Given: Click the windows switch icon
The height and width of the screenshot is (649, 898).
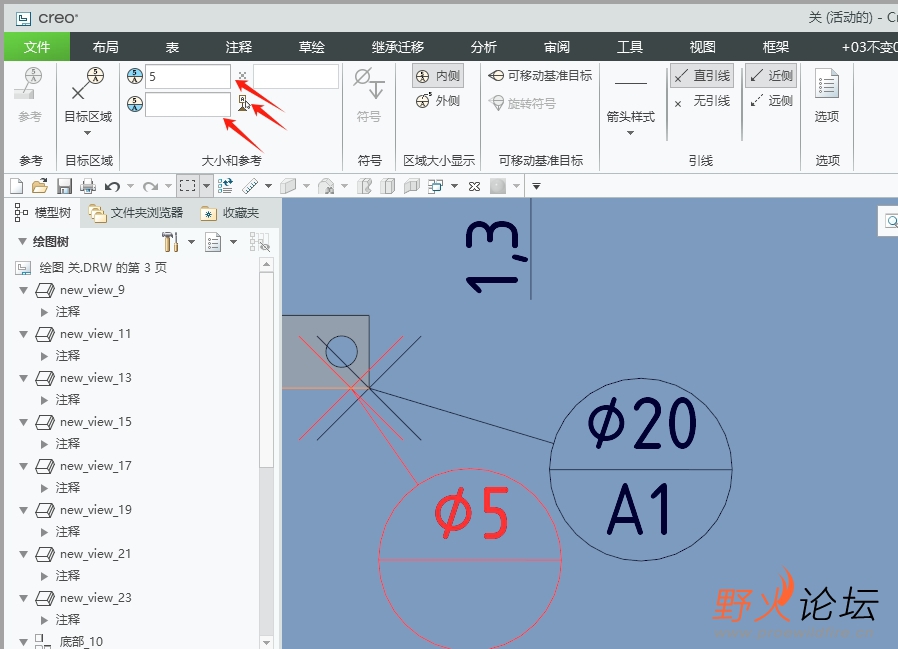Looking at the screenshot, I should click(x=436, y=186).
